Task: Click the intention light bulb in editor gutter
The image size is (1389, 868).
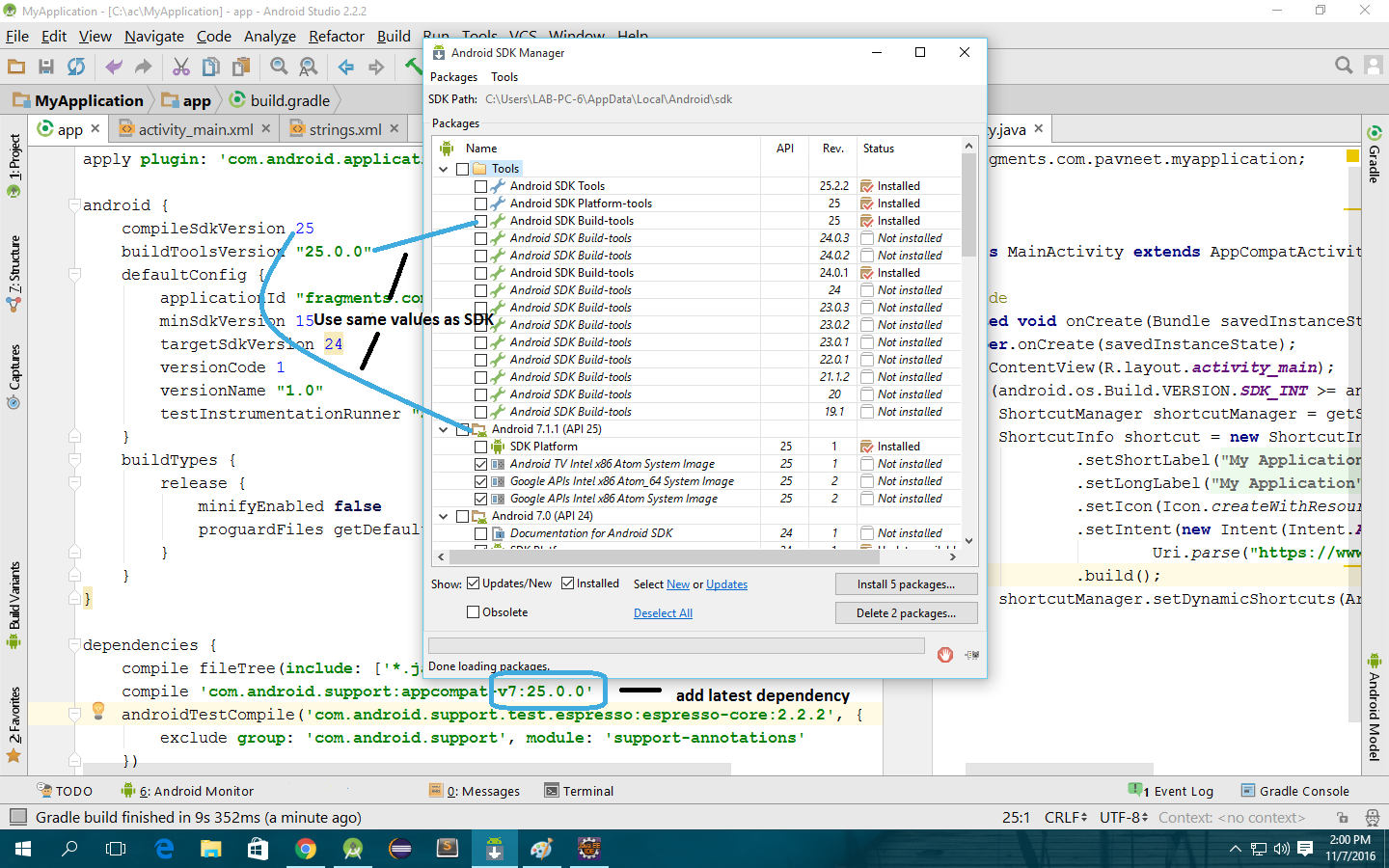Action: click(x=98, y=711)
